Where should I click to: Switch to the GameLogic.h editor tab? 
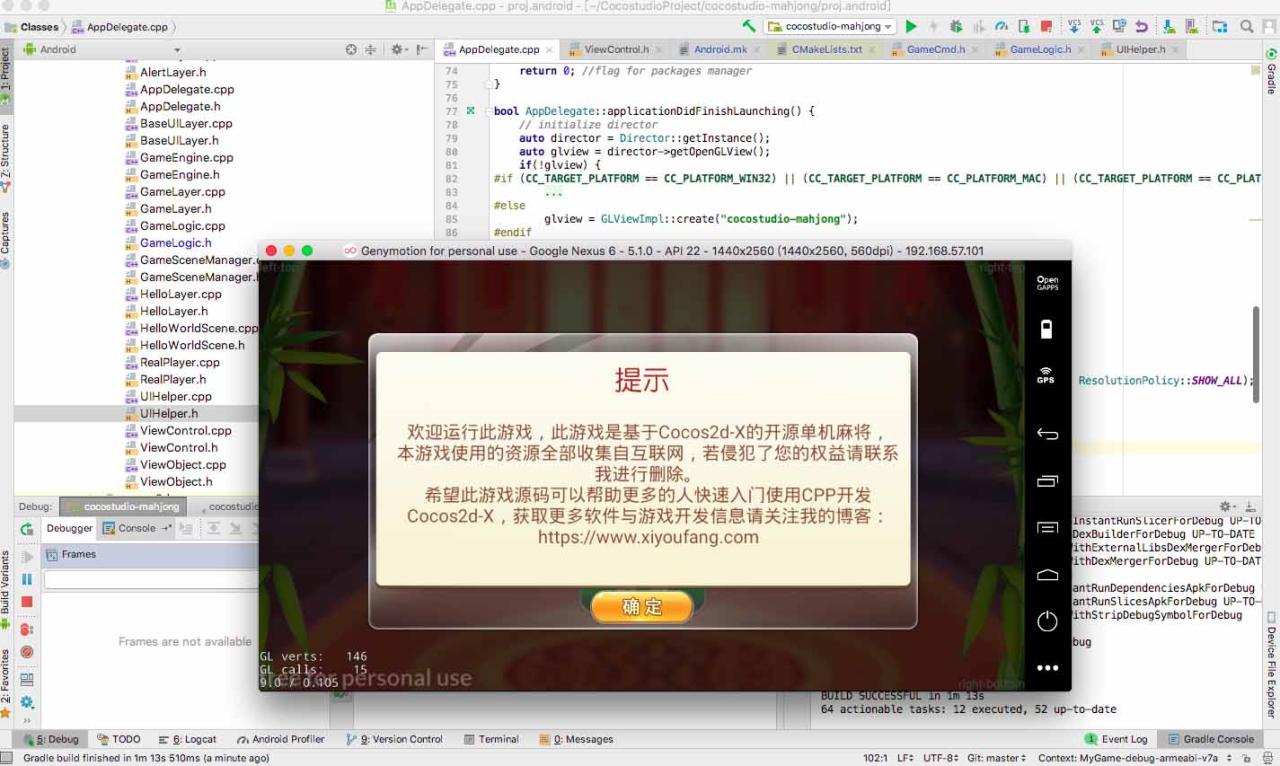tap(1040, 49)
